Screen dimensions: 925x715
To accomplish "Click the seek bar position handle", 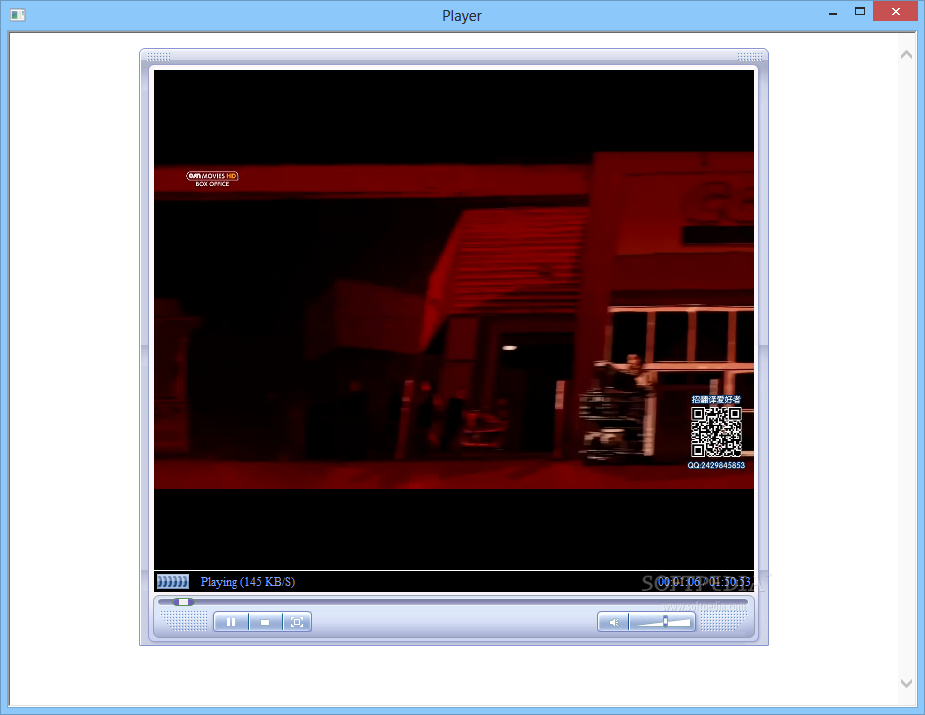I will tap(183, 602).
